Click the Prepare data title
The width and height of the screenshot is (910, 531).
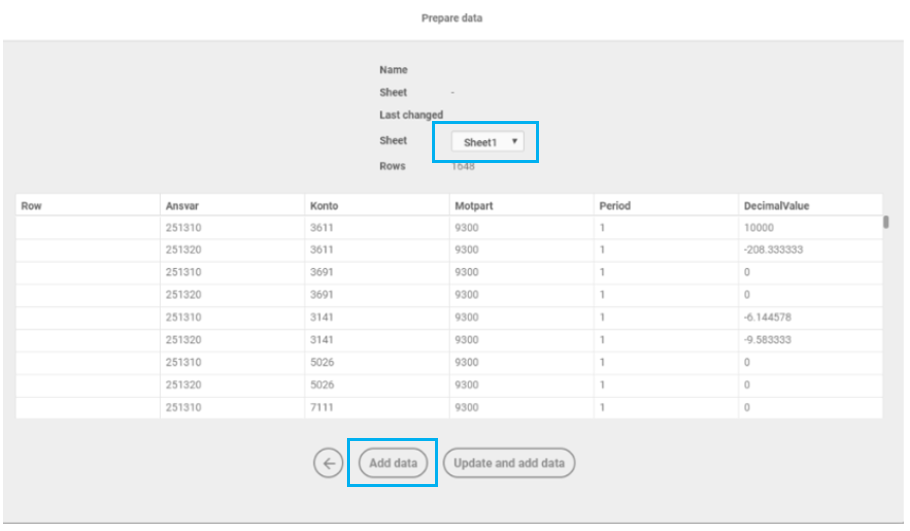pos(452,18)
